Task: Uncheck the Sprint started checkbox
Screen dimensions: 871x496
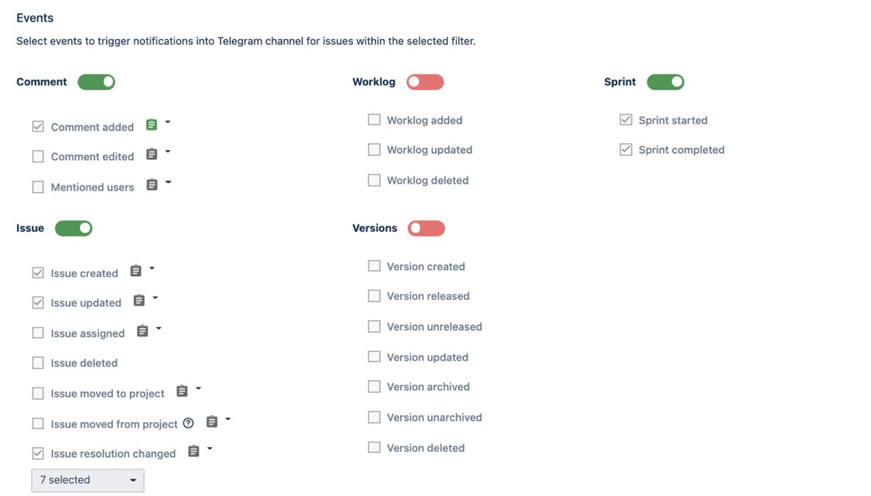Action: coord(626,120)
